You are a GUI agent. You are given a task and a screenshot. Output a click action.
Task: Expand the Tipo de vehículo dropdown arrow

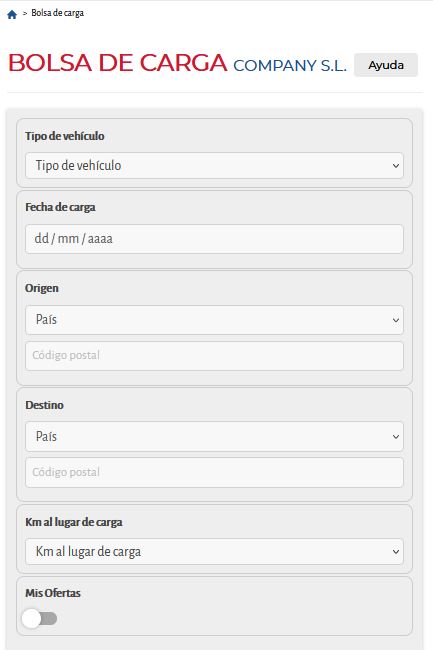pyautogui.click(x=396, y=166)
